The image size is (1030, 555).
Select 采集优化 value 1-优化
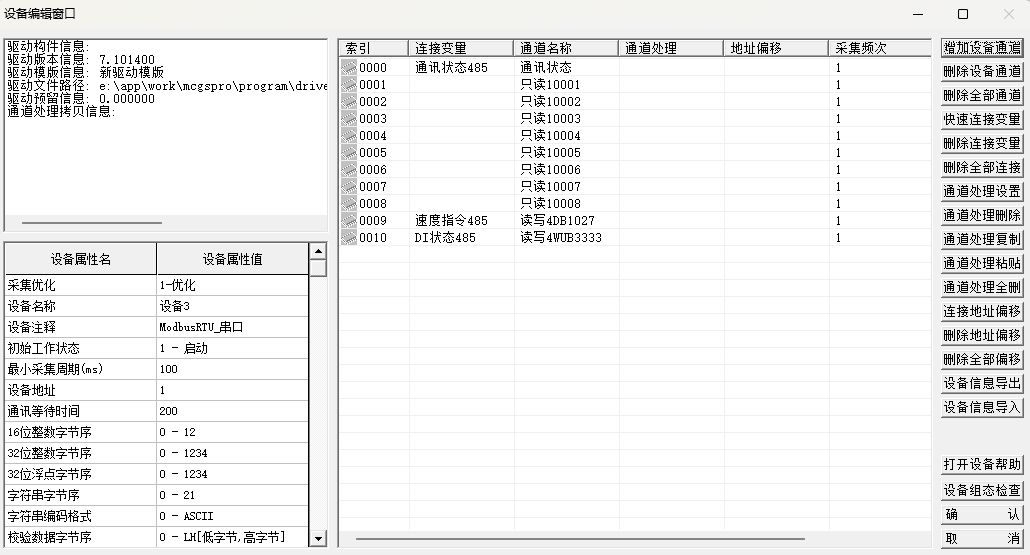232,285
